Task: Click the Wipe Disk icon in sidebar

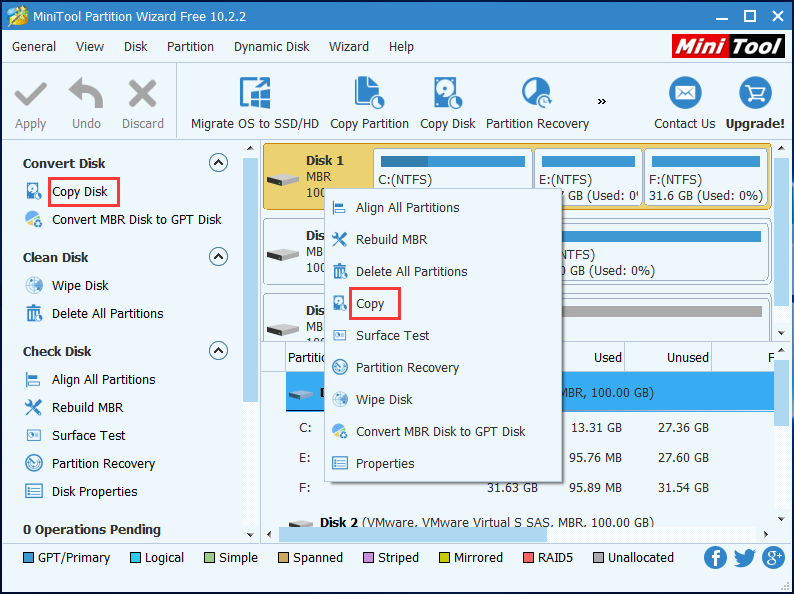Action: (x=34, y=286)
